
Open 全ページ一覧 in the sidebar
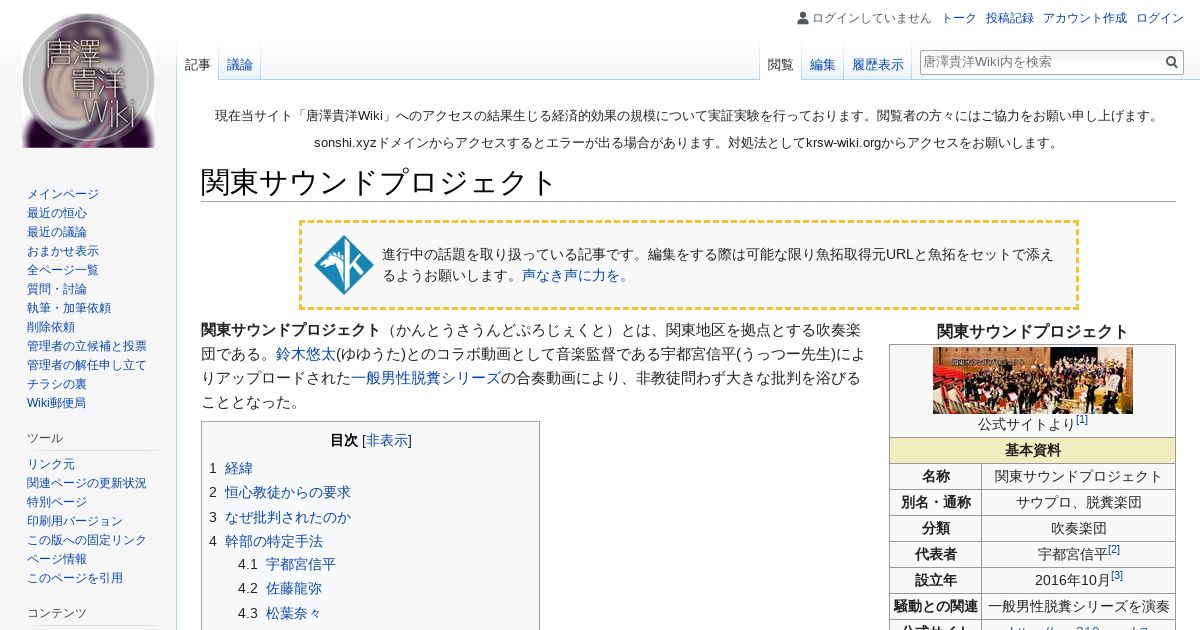click(63, 270)
